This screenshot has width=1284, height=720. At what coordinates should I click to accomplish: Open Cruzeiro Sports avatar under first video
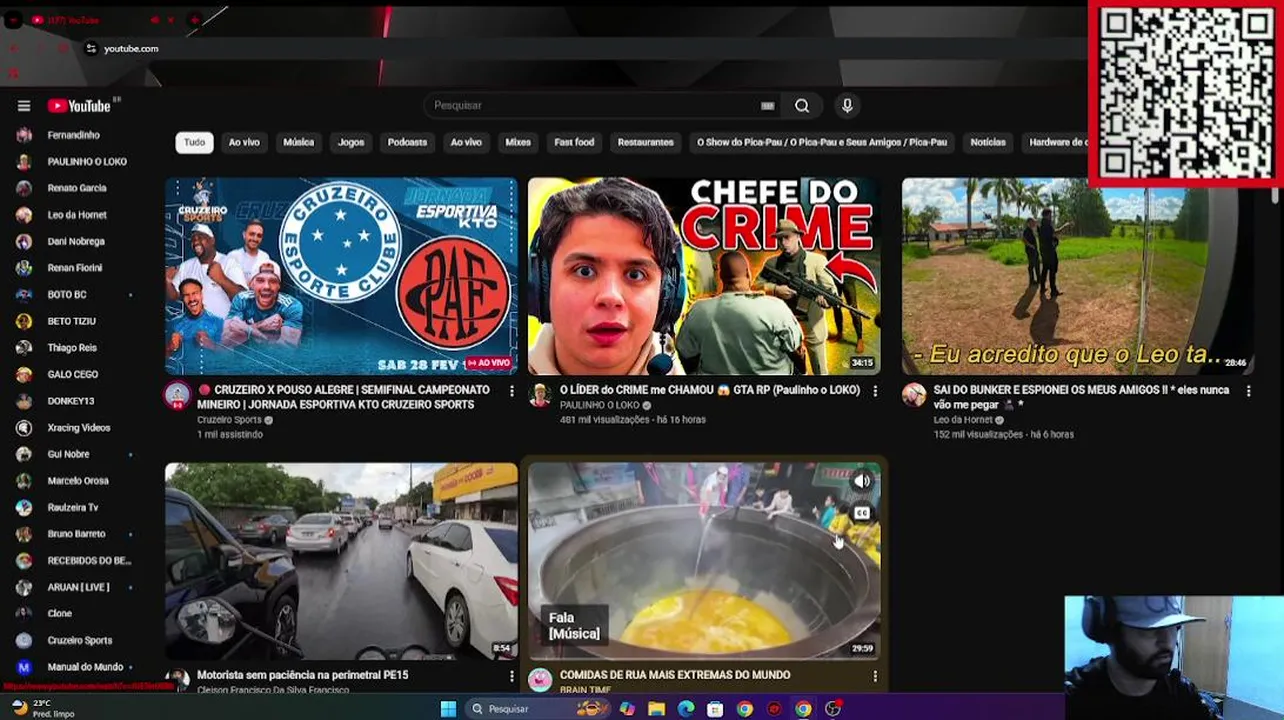coord(177,394)
